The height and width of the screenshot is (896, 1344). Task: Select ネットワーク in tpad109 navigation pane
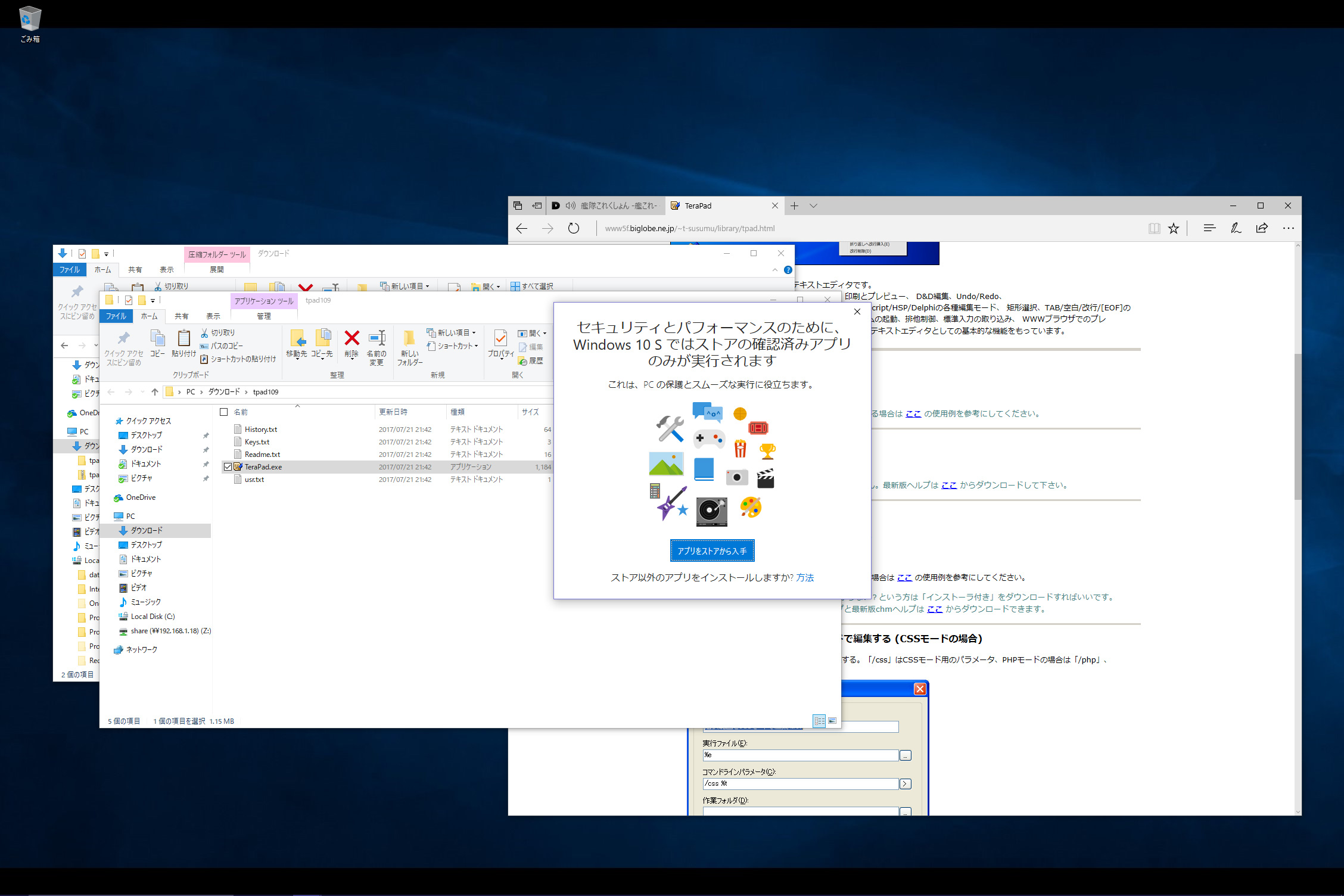[x=141, y=650]
